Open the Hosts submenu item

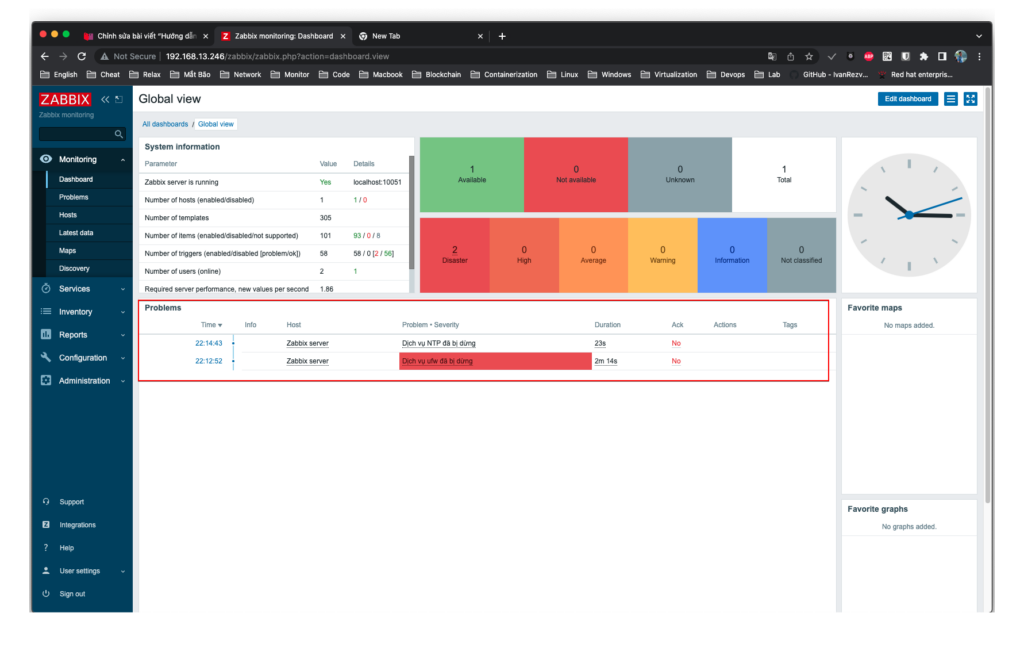[x=68, y=215]
